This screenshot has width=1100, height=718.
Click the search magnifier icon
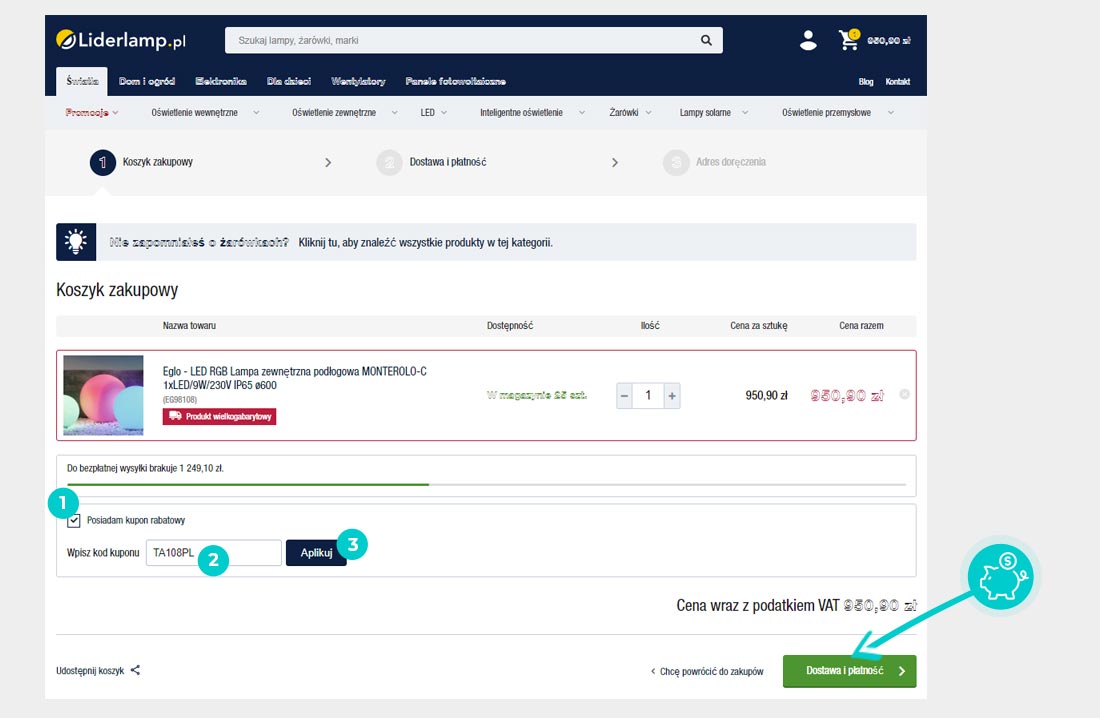706,41
